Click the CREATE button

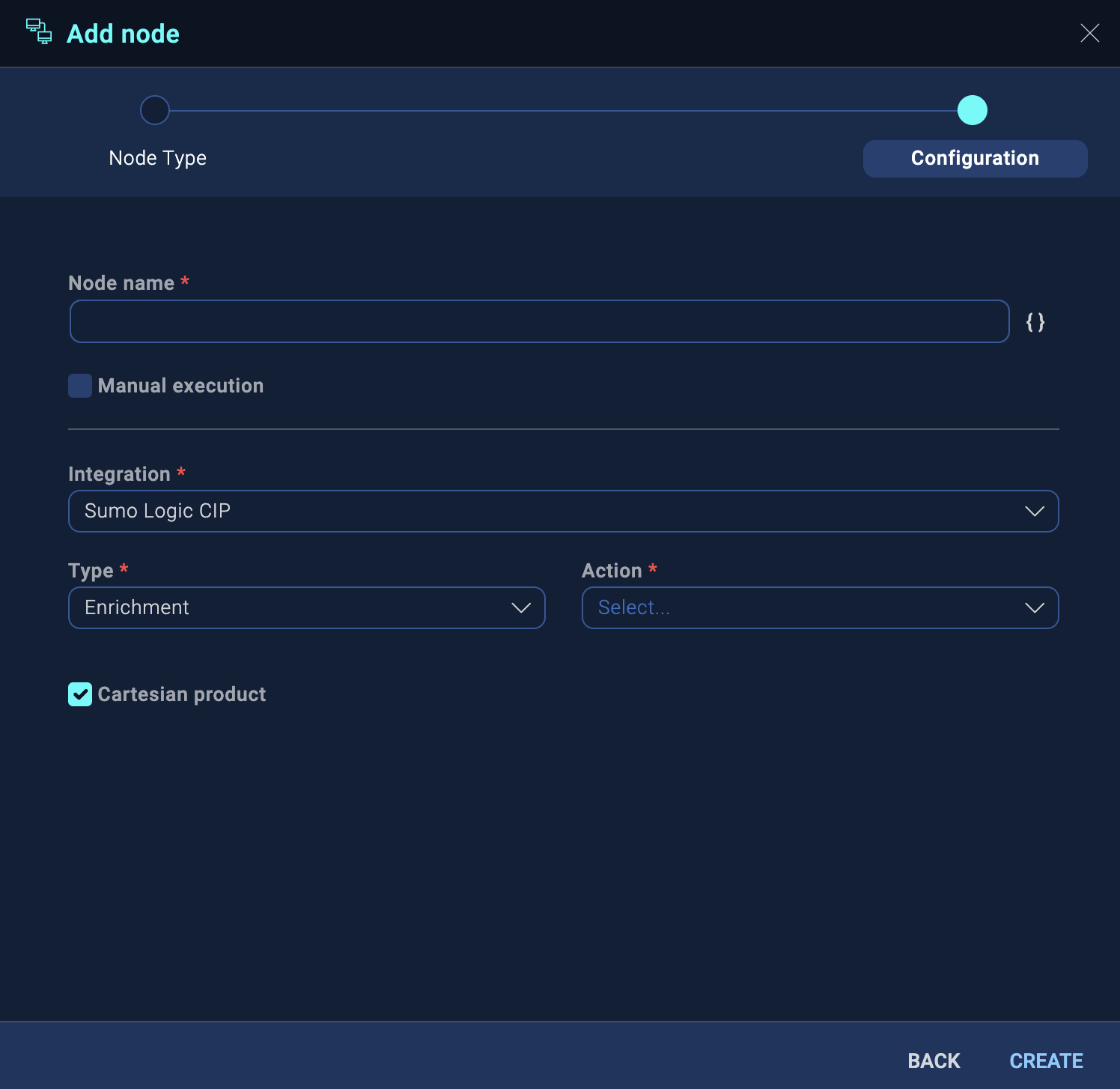pos(1046,1061)
